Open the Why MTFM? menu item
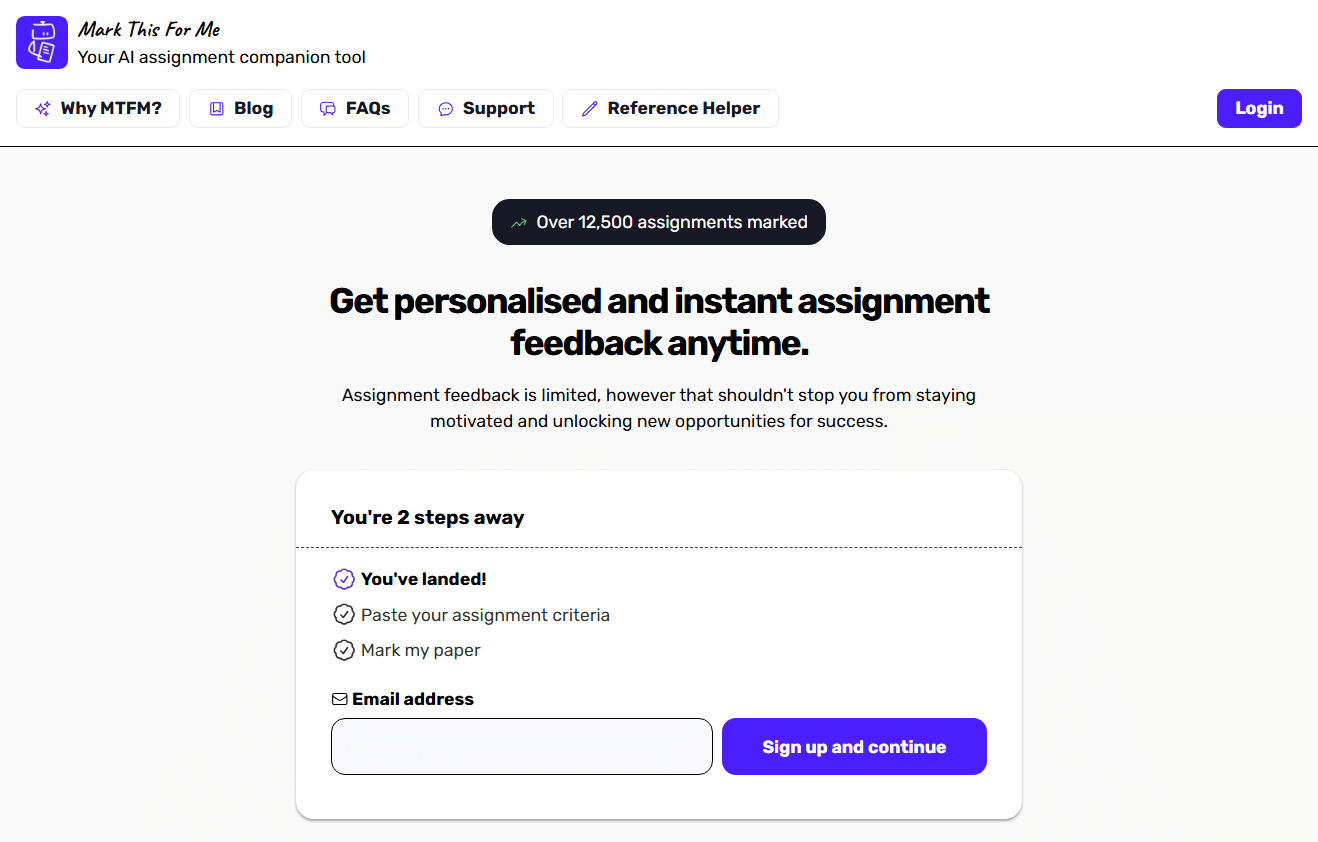This screenshot has width=1318, height=842. click(98, 109)
